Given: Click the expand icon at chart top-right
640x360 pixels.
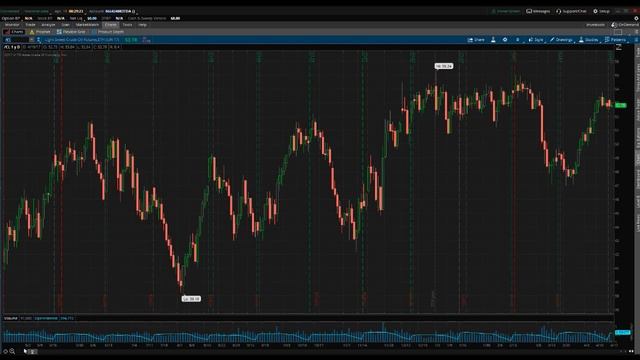Looking at the screenshot, I should [x=619, y=47].
